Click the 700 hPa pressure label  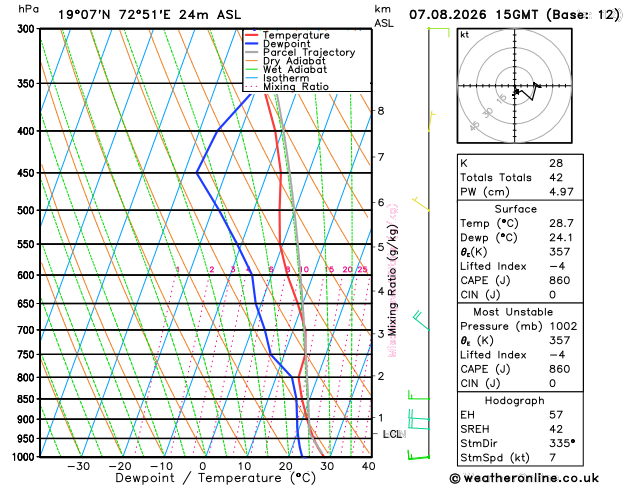point(28,330)
